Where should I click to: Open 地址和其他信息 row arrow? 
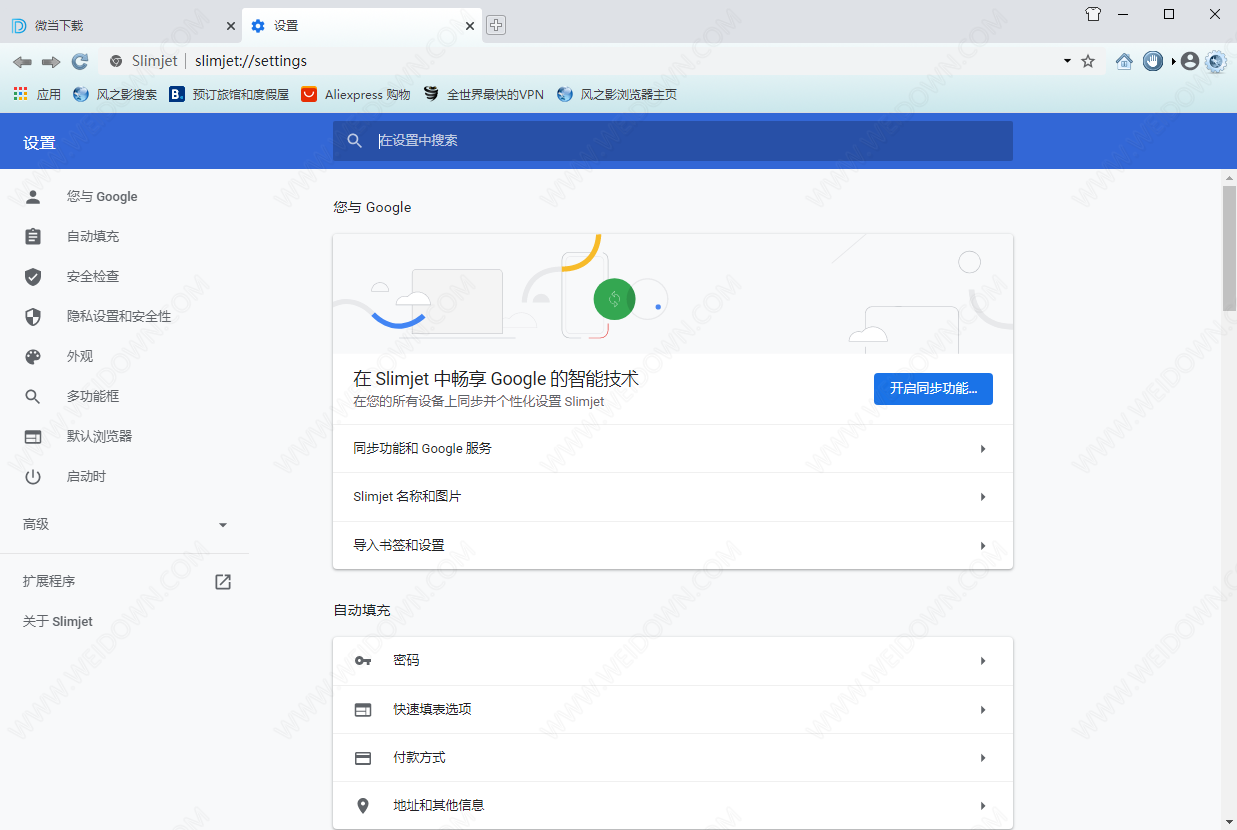[x=983, y=806]
